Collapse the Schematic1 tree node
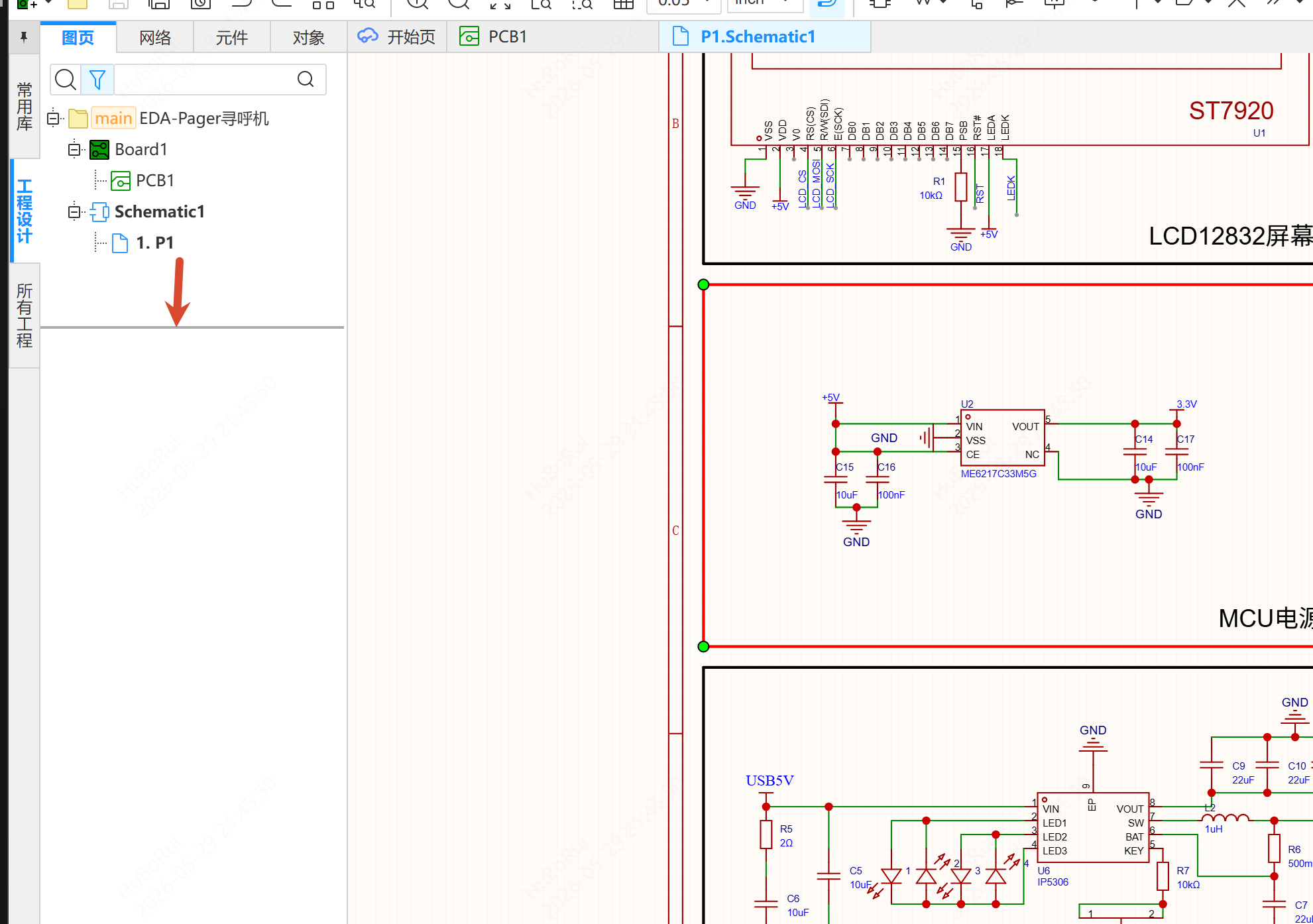 tap(74, 212)
